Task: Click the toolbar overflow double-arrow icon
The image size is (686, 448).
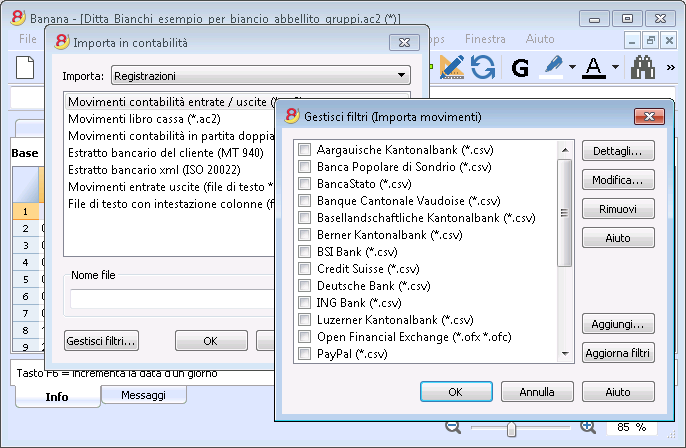Action: [x=670, y=67]
